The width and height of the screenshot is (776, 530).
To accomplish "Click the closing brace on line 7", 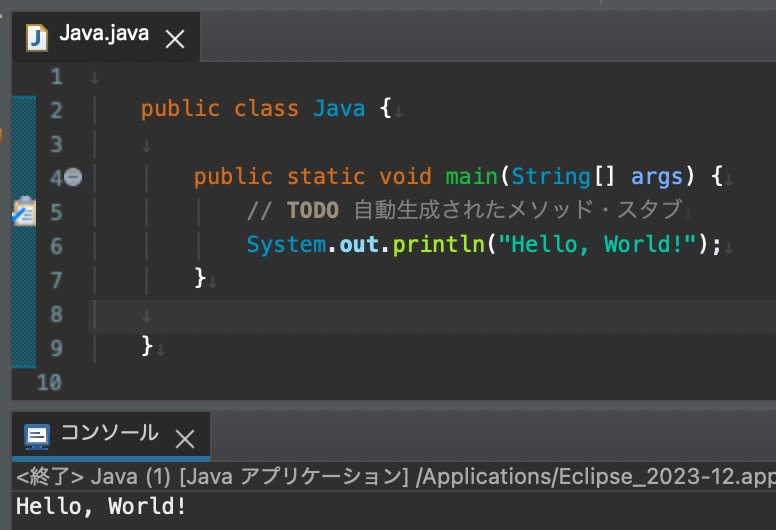I will pos(199,278).
